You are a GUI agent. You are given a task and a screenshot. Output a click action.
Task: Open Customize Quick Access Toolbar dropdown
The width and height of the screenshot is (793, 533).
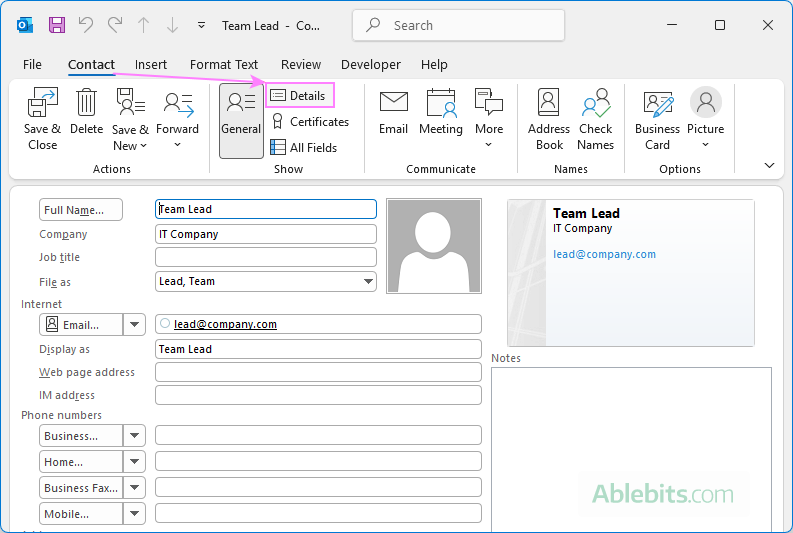click(x=201, y=25)
